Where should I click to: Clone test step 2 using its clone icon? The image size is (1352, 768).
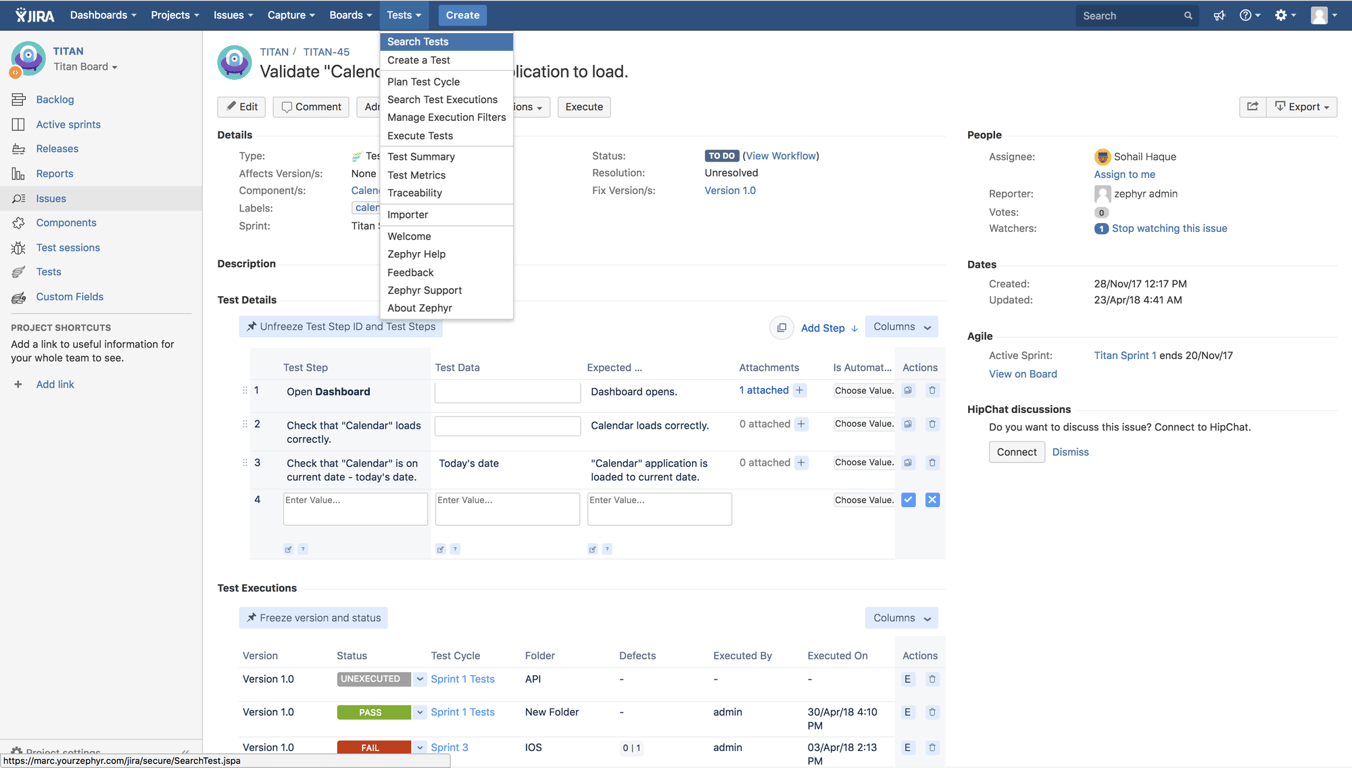tap(908, 424)
